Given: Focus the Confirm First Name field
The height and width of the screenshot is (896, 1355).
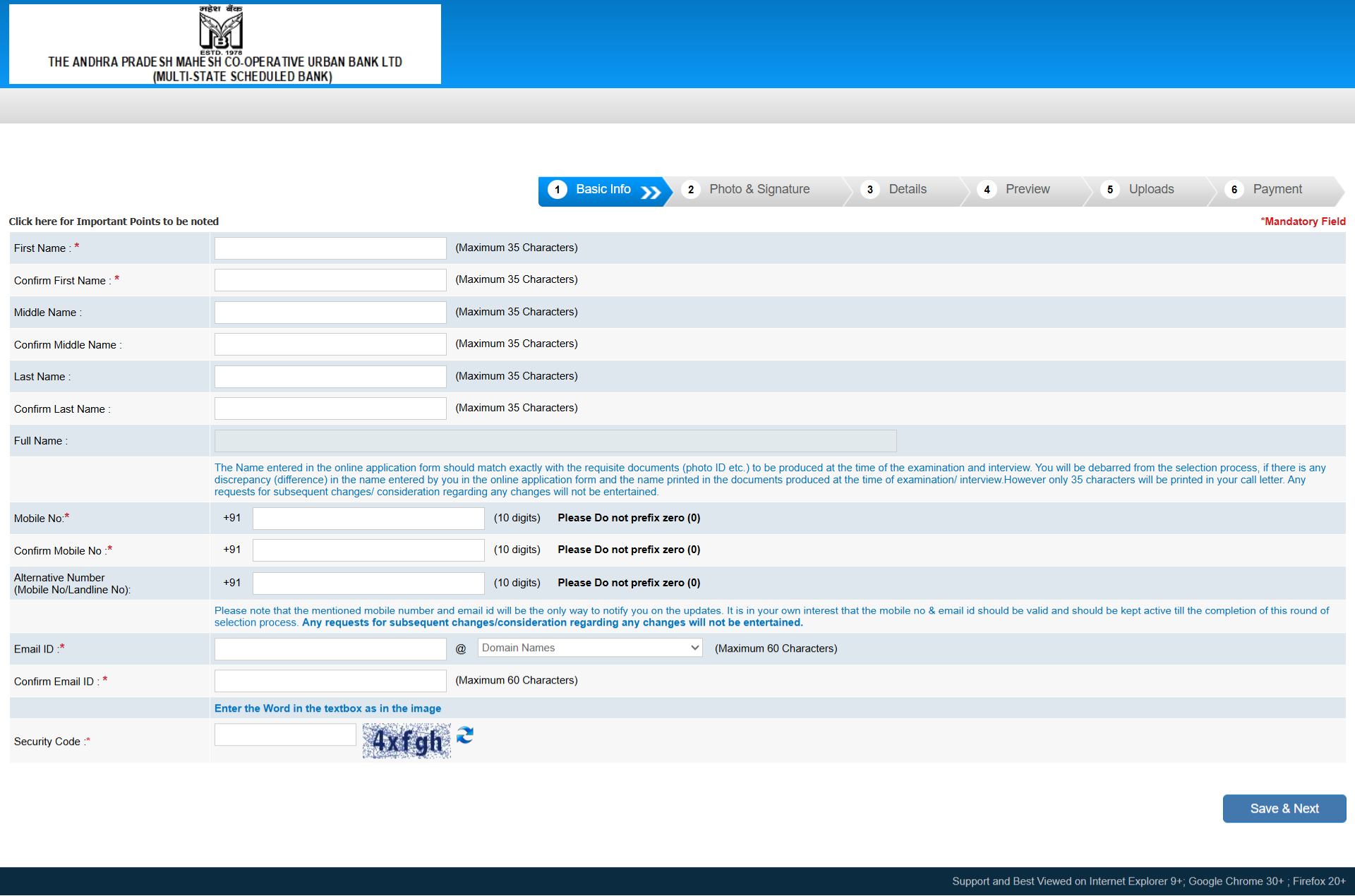Looking at the screenshot, I should [330, 280].
